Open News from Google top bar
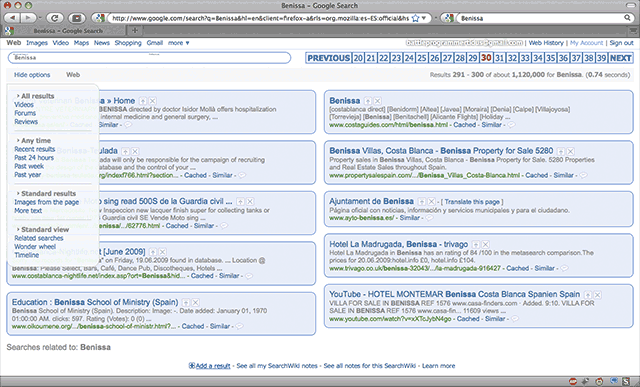640x387 pixels. [102, 43]
